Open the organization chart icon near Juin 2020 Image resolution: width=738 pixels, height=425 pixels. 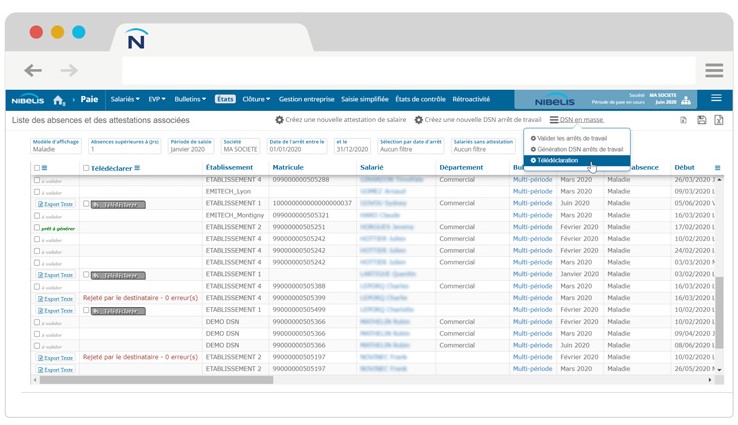686,100
